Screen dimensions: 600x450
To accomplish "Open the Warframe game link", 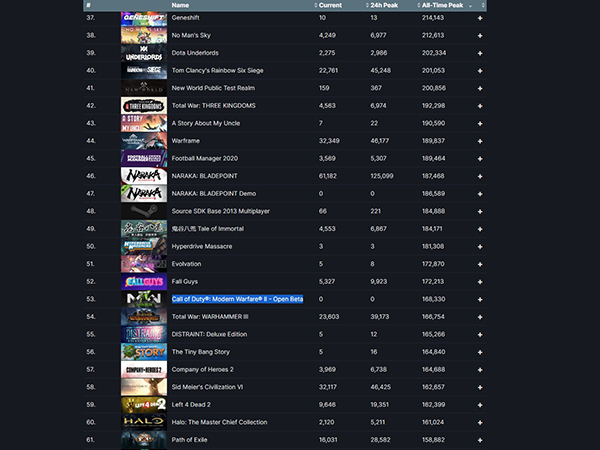I will pos(186,141).
